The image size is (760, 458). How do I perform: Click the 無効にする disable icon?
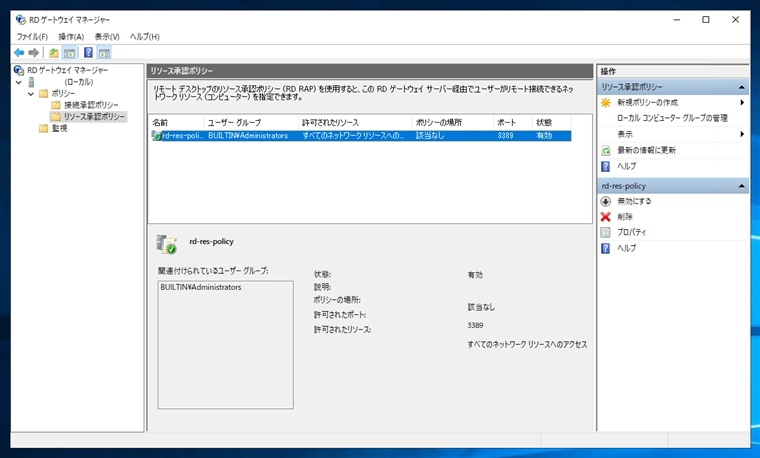(x=606, y=202)
